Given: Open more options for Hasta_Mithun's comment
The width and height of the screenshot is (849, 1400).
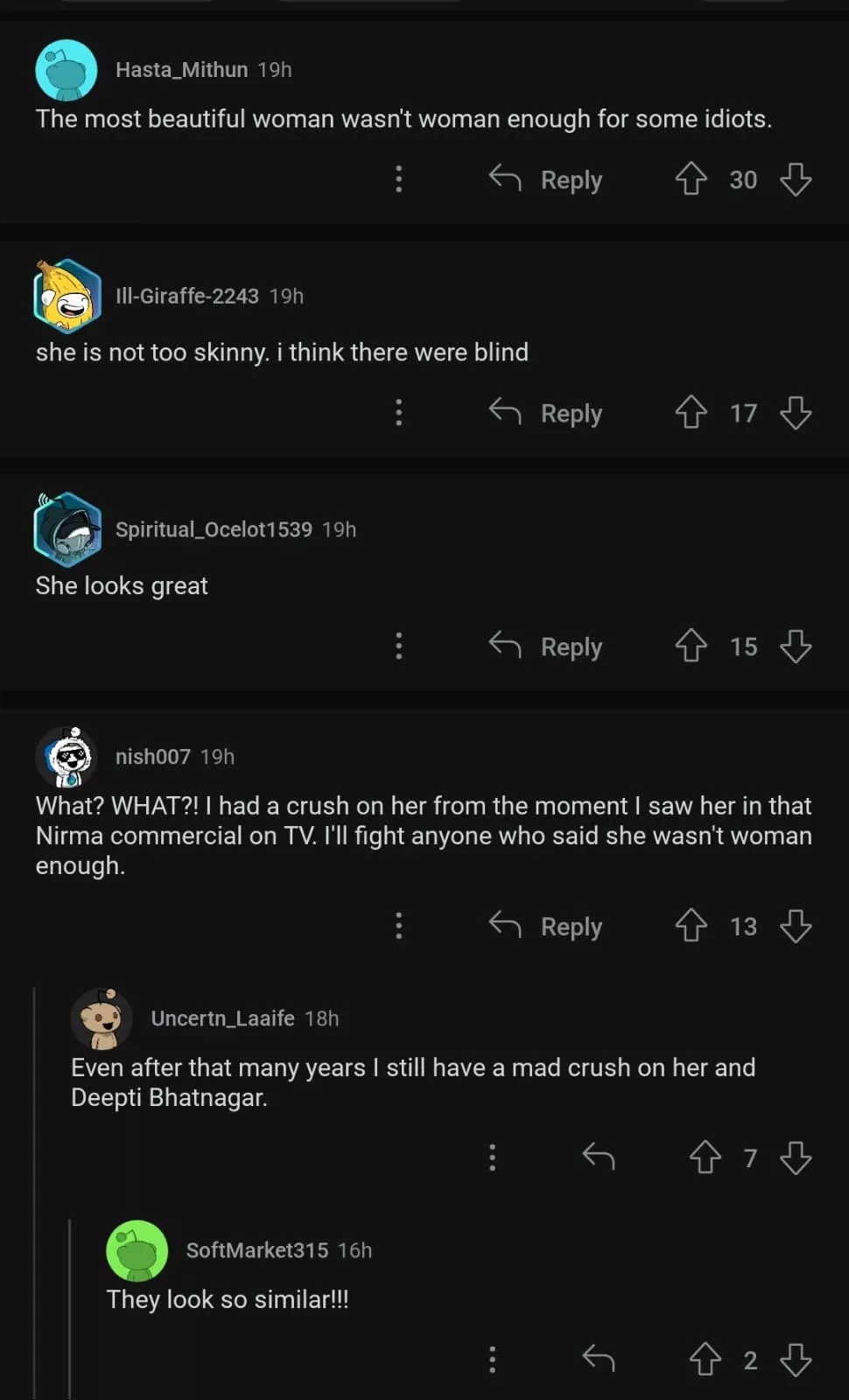Looking at the screenshot, I should (399, 179).
